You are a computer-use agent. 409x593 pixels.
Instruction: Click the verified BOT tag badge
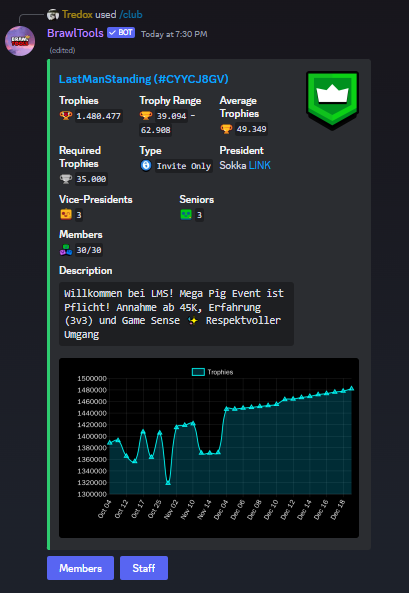click(121, 33)
